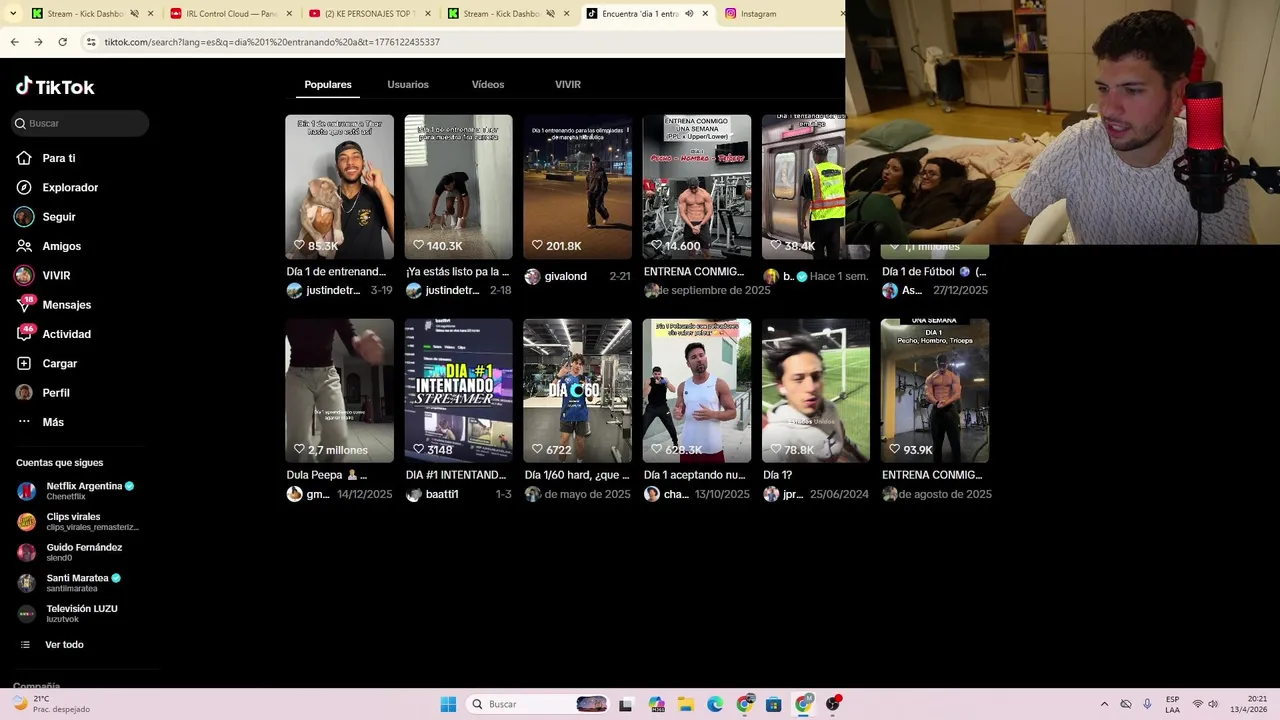The width and height of the screenshot is (1280, 720).
Task: Open Netflix Argentina followed account
Action: pos(78,490)
